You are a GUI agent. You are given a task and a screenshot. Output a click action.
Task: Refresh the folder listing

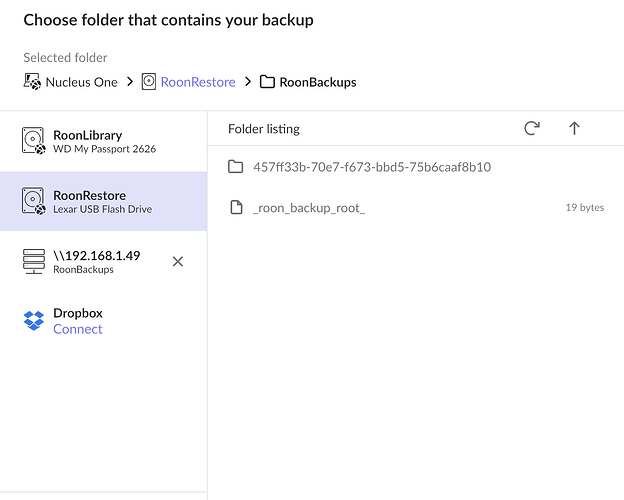[x=532, y=128]
